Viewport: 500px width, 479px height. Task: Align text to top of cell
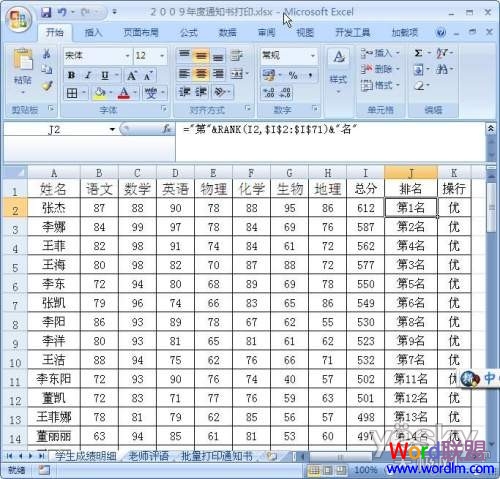pyautogui.click(x=184, y=55)
